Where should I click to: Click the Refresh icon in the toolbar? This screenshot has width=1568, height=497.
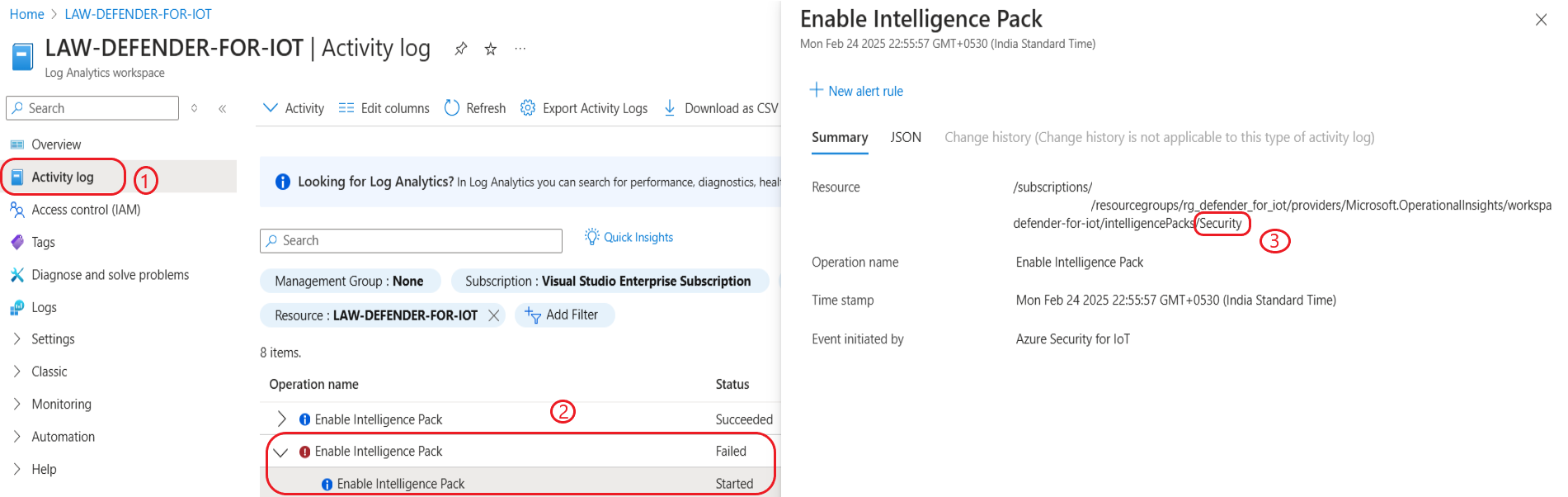click(451, 108)
